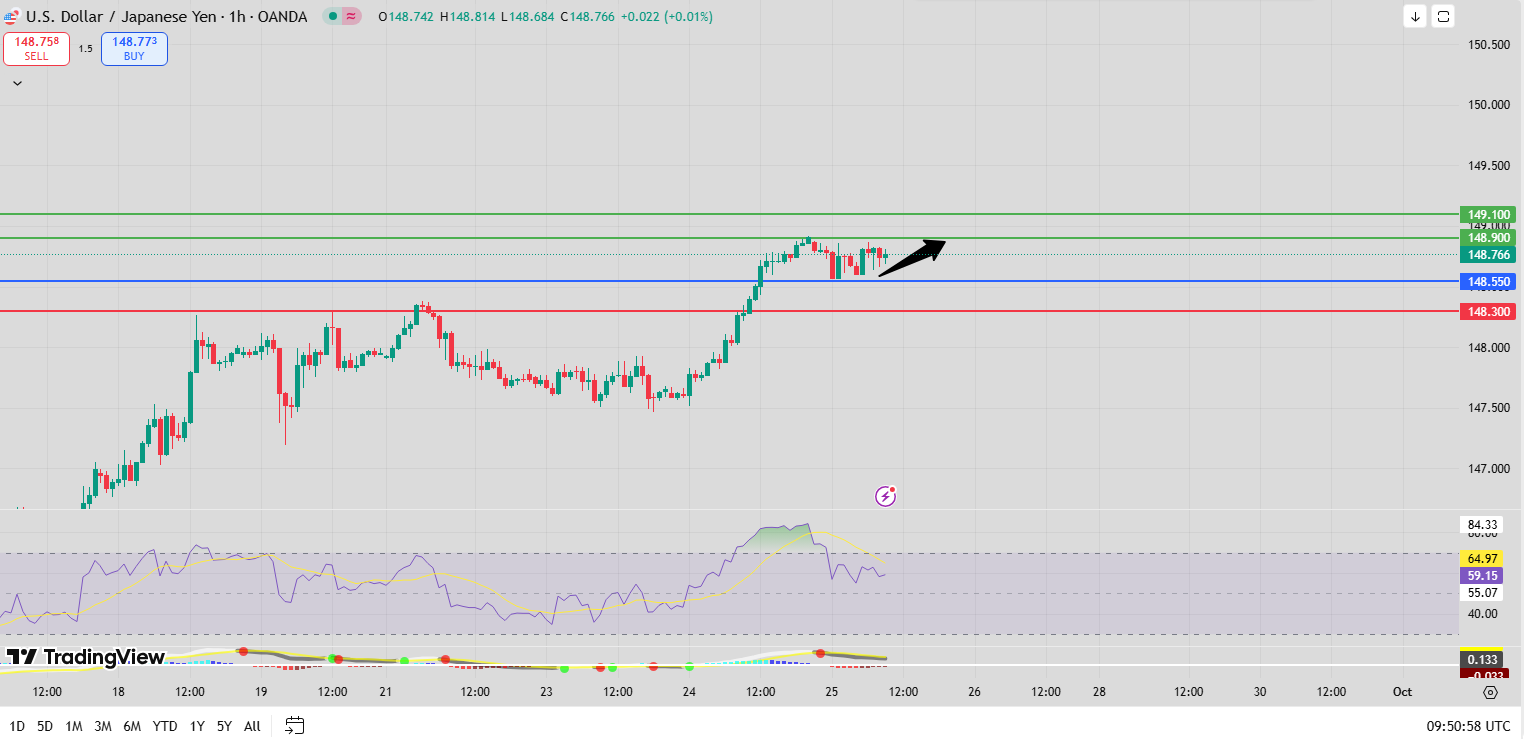Open the go-to-date calendar icon

point(294,725)
